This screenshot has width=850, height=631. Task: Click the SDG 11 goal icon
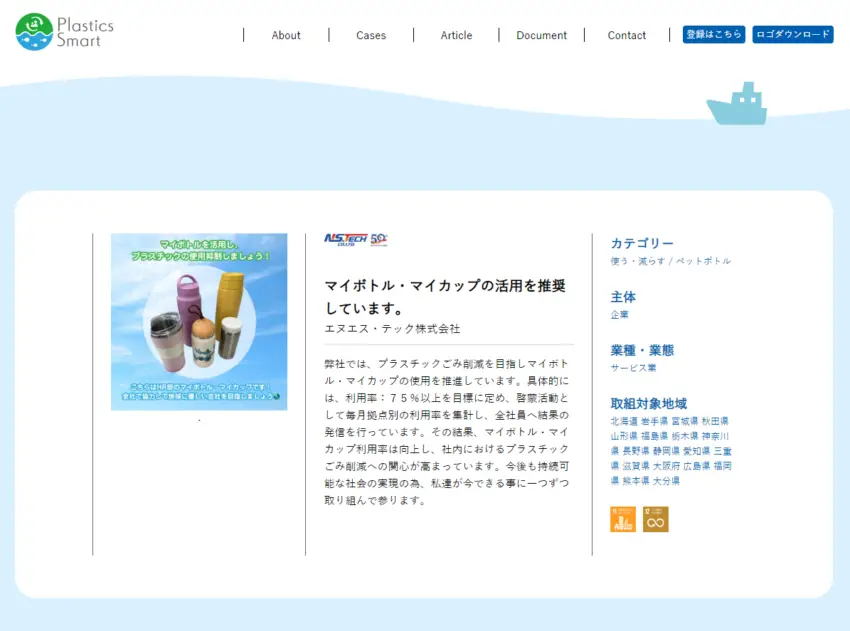coord(623,519)
